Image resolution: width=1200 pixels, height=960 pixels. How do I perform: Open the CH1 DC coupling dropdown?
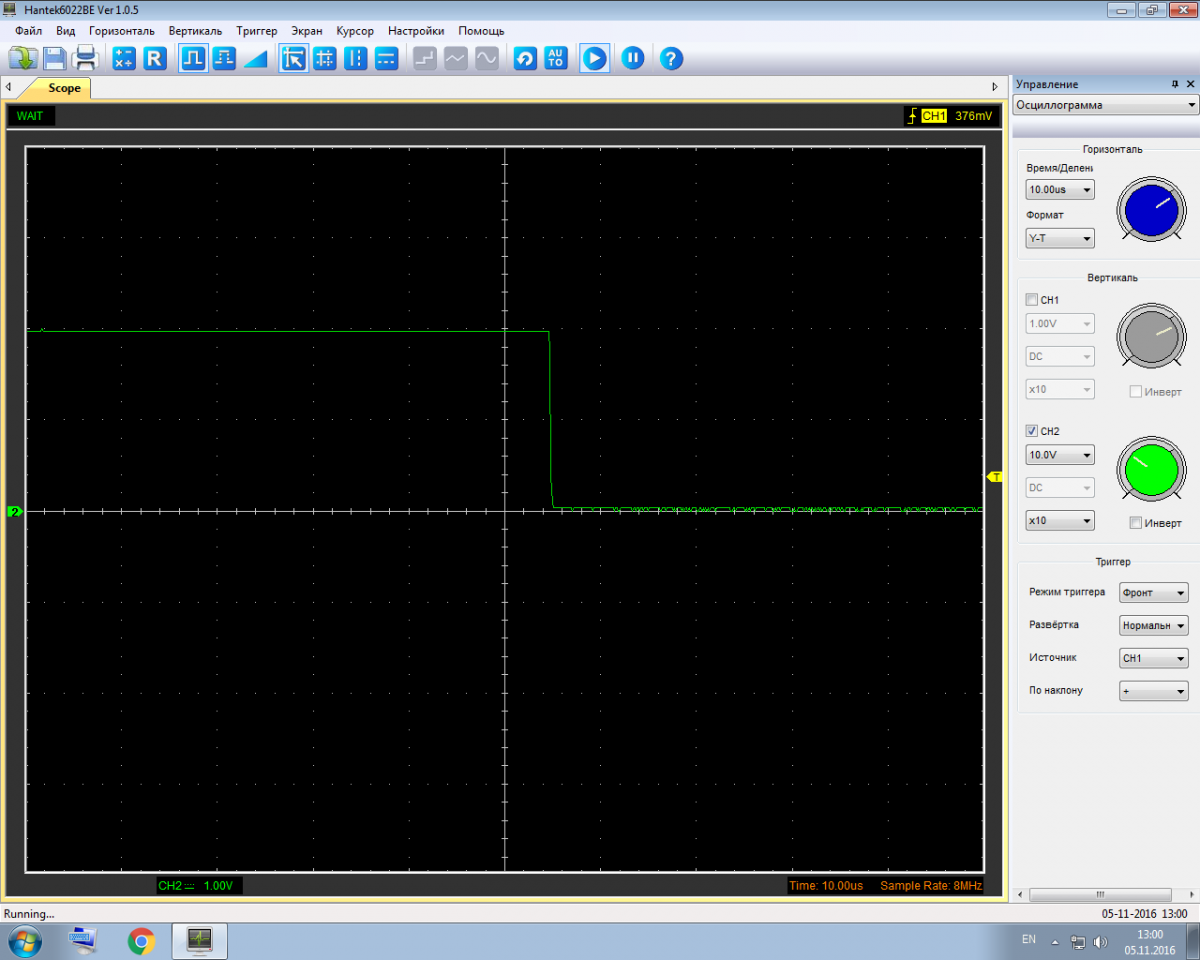coord(1060,356)
